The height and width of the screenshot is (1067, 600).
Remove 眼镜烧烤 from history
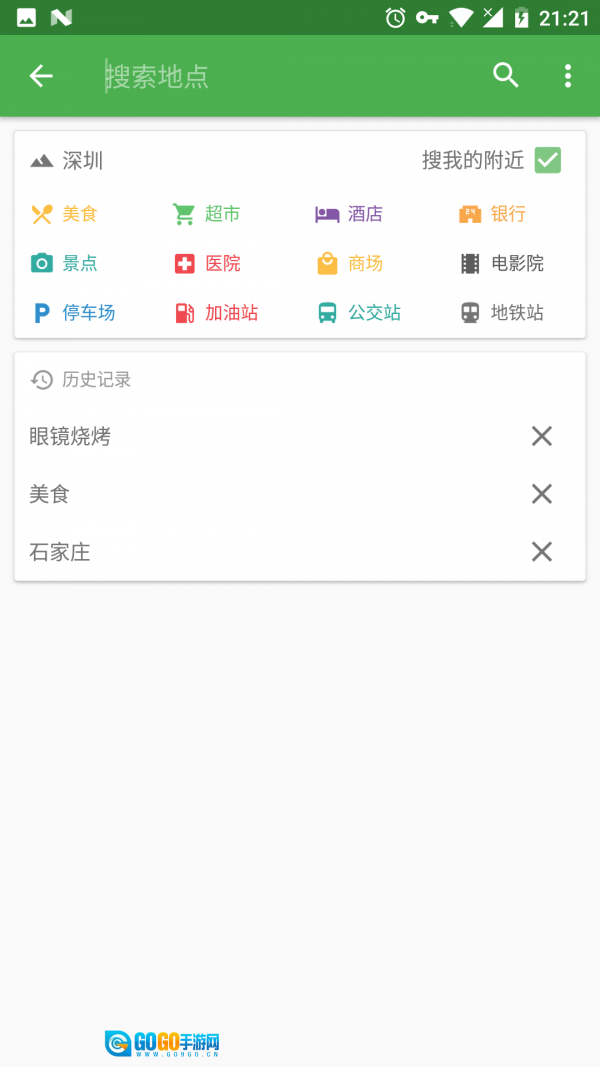[x=541, y=436]
